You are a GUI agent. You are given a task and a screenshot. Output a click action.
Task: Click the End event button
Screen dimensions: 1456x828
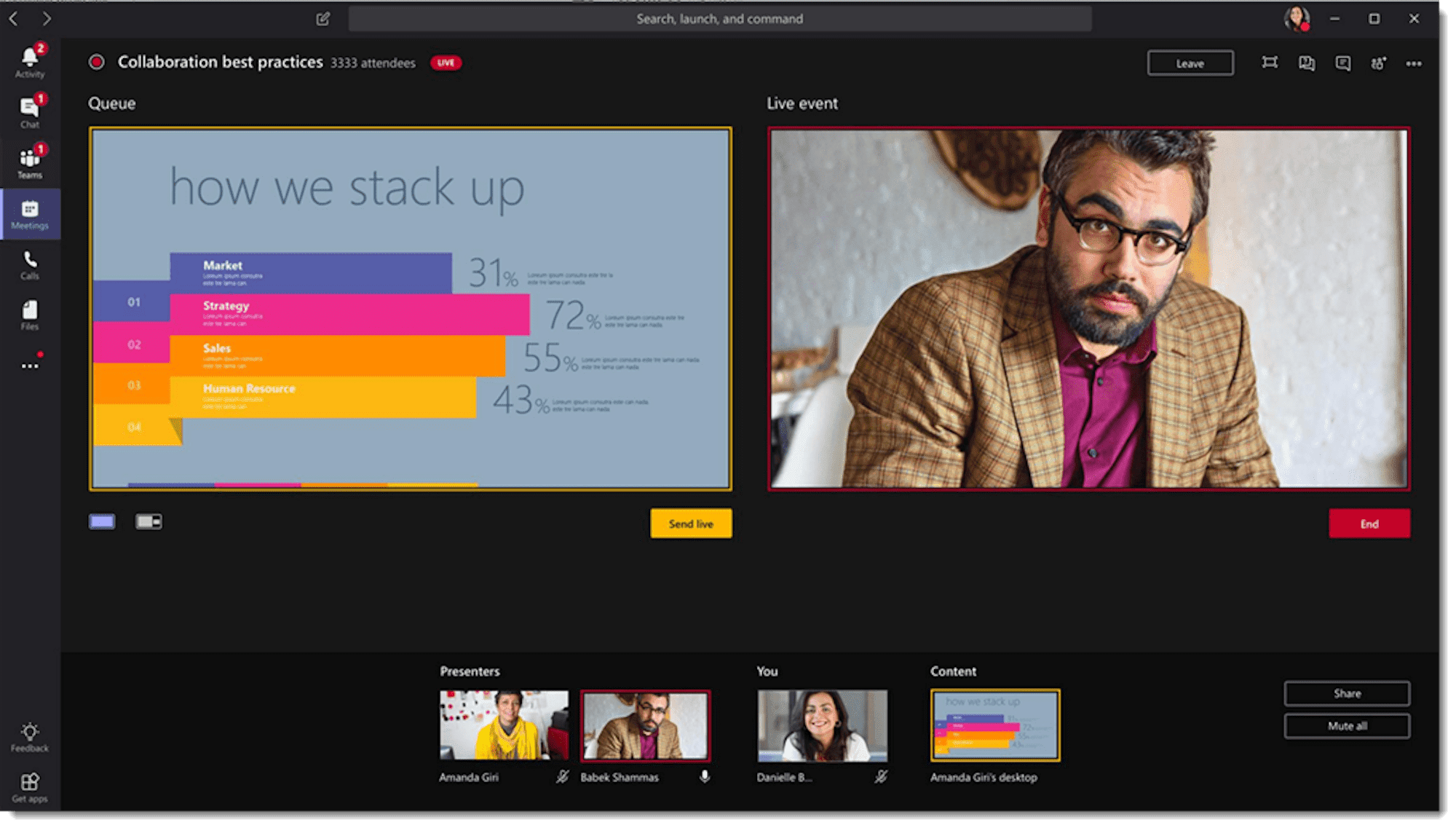[1367, 523]
